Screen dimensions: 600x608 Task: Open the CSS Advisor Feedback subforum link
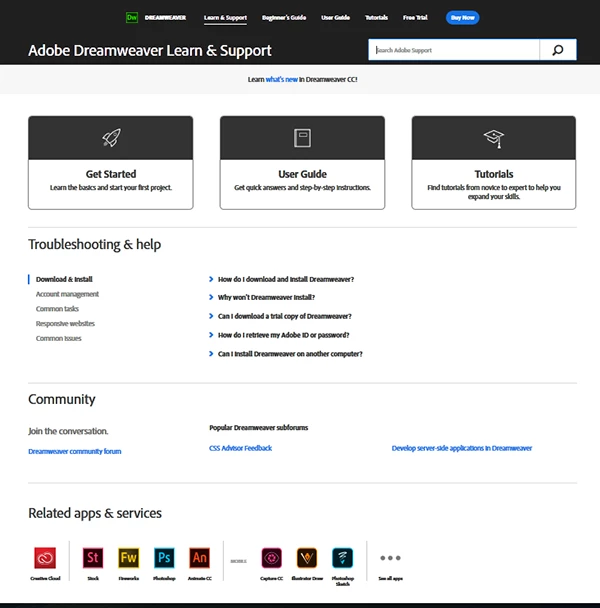(x=240, y=448)
